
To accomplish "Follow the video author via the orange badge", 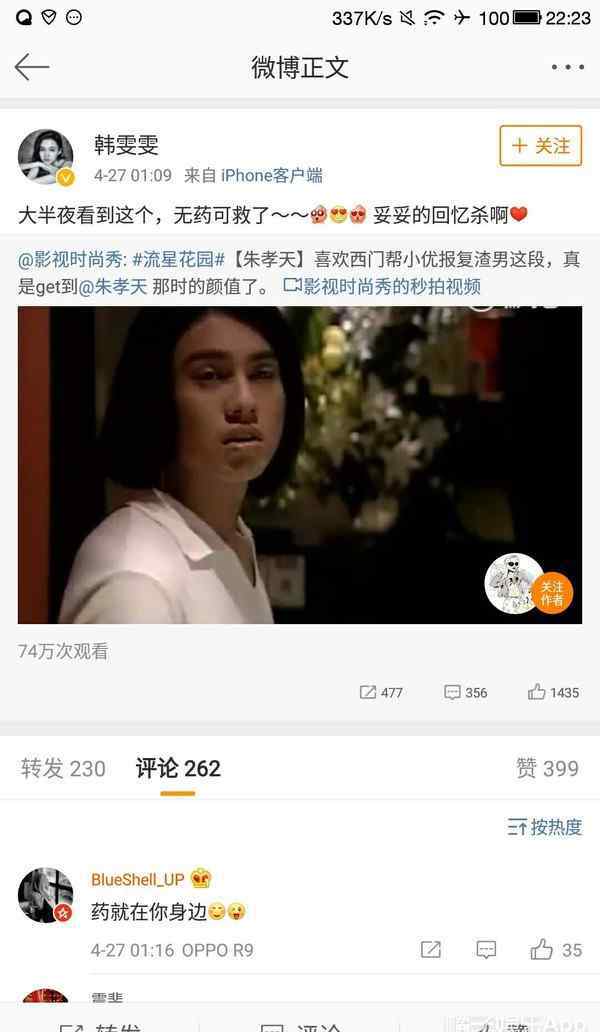I will (x=551, y=593).
